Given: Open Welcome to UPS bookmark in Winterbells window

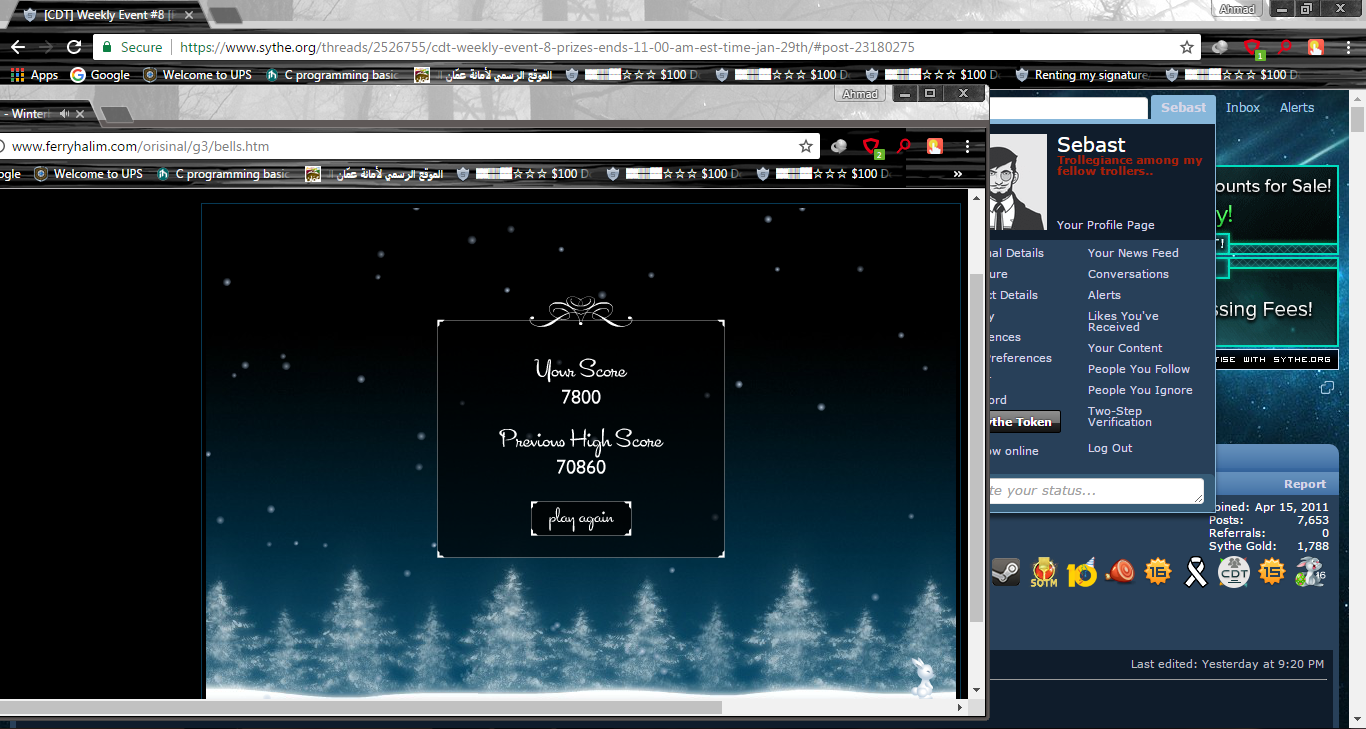Looking at the screenshot, I should (88, 174).
